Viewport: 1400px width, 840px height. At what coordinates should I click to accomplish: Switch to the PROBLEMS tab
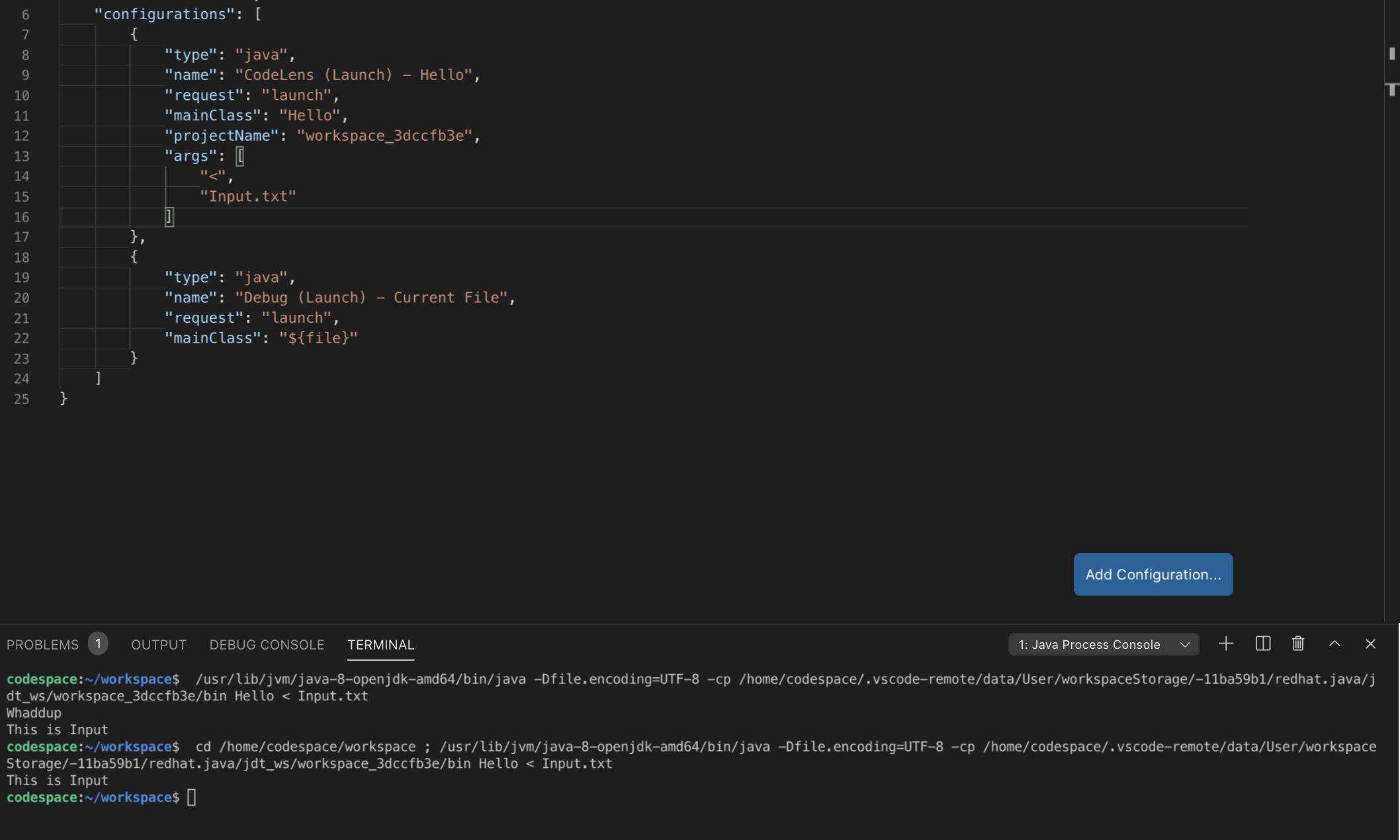click(x=42, y=644)
